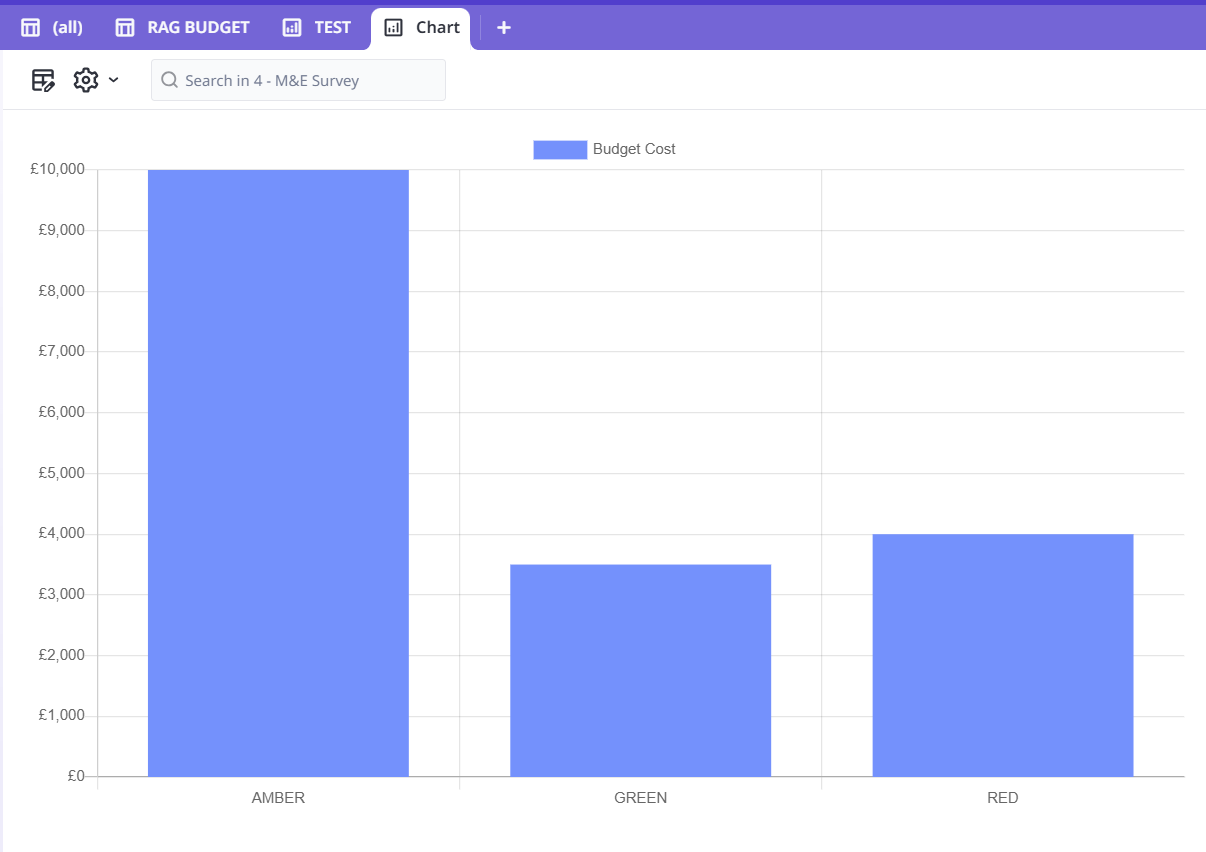Switch to the TEST tab
Screen dimensions: 1206x852
point(332,28)
